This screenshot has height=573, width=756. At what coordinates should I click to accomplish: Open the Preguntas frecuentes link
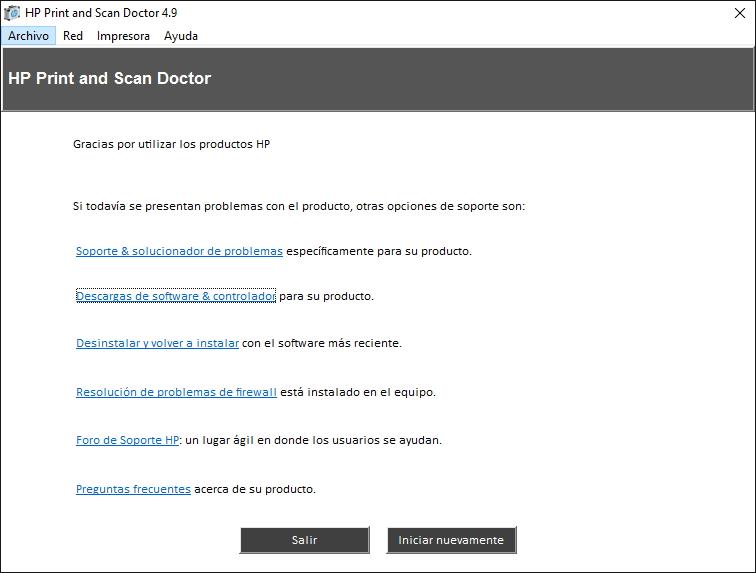coord(133,489)
